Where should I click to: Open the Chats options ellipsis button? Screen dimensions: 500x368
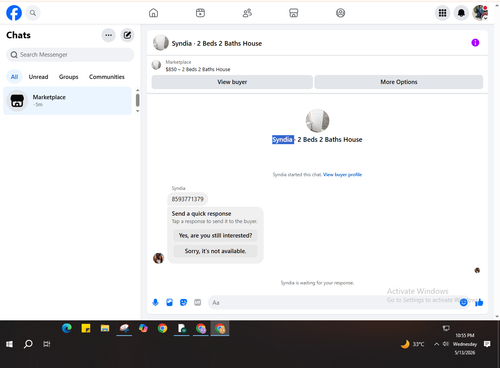pyautogui.click(x=109, y=35)
